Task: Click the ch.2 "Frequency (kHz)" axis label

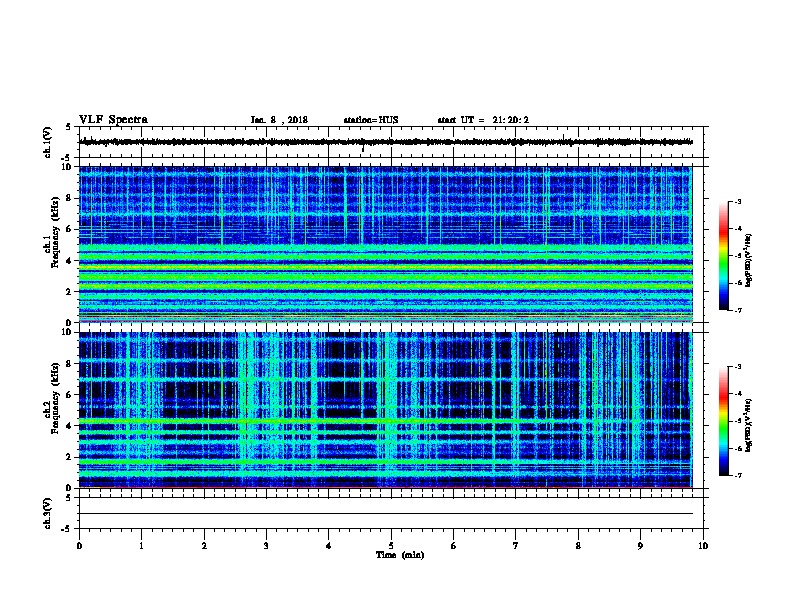Action: (x=56, y=398)
